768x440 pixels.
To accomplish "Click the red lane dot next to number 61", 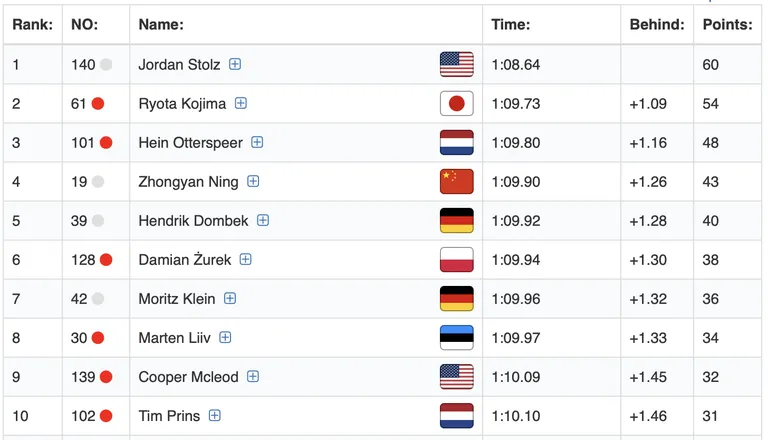I will [98, 103].
